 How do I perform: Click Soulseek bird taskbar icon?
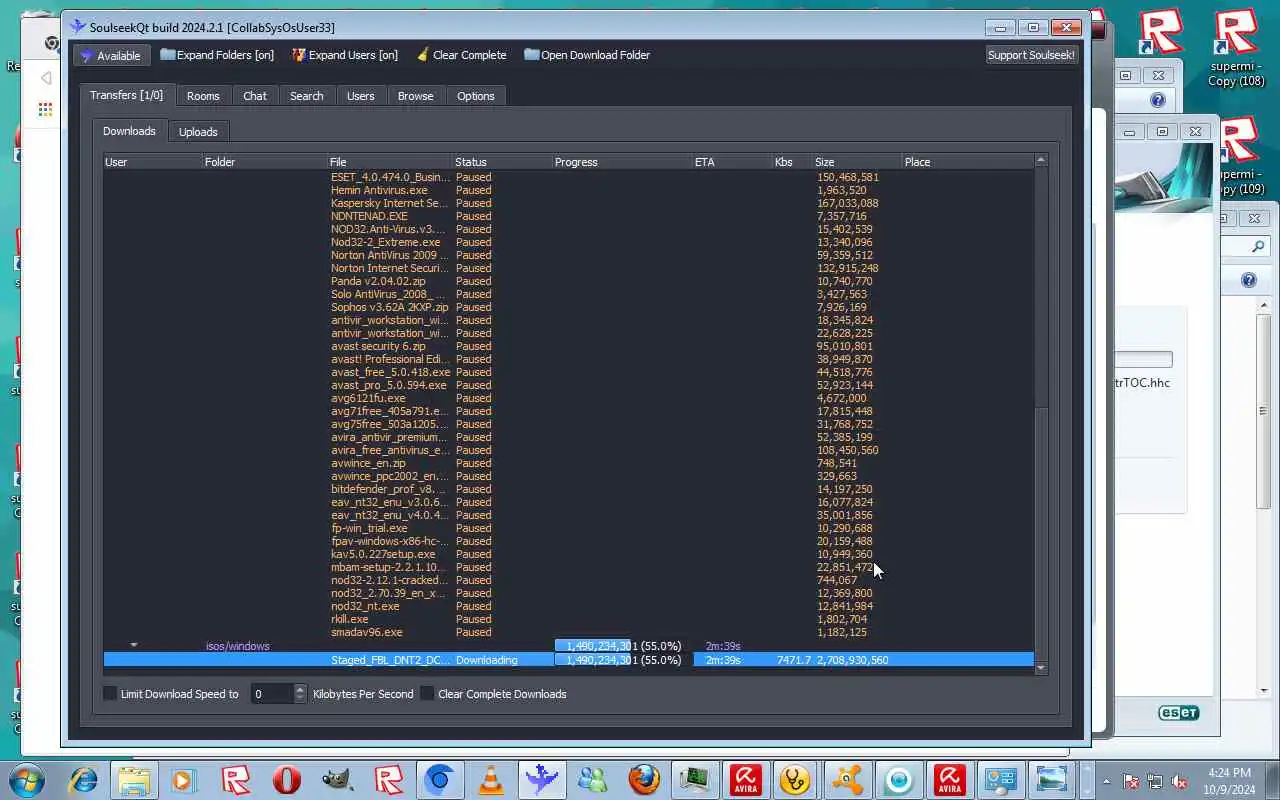pos(542,779)
